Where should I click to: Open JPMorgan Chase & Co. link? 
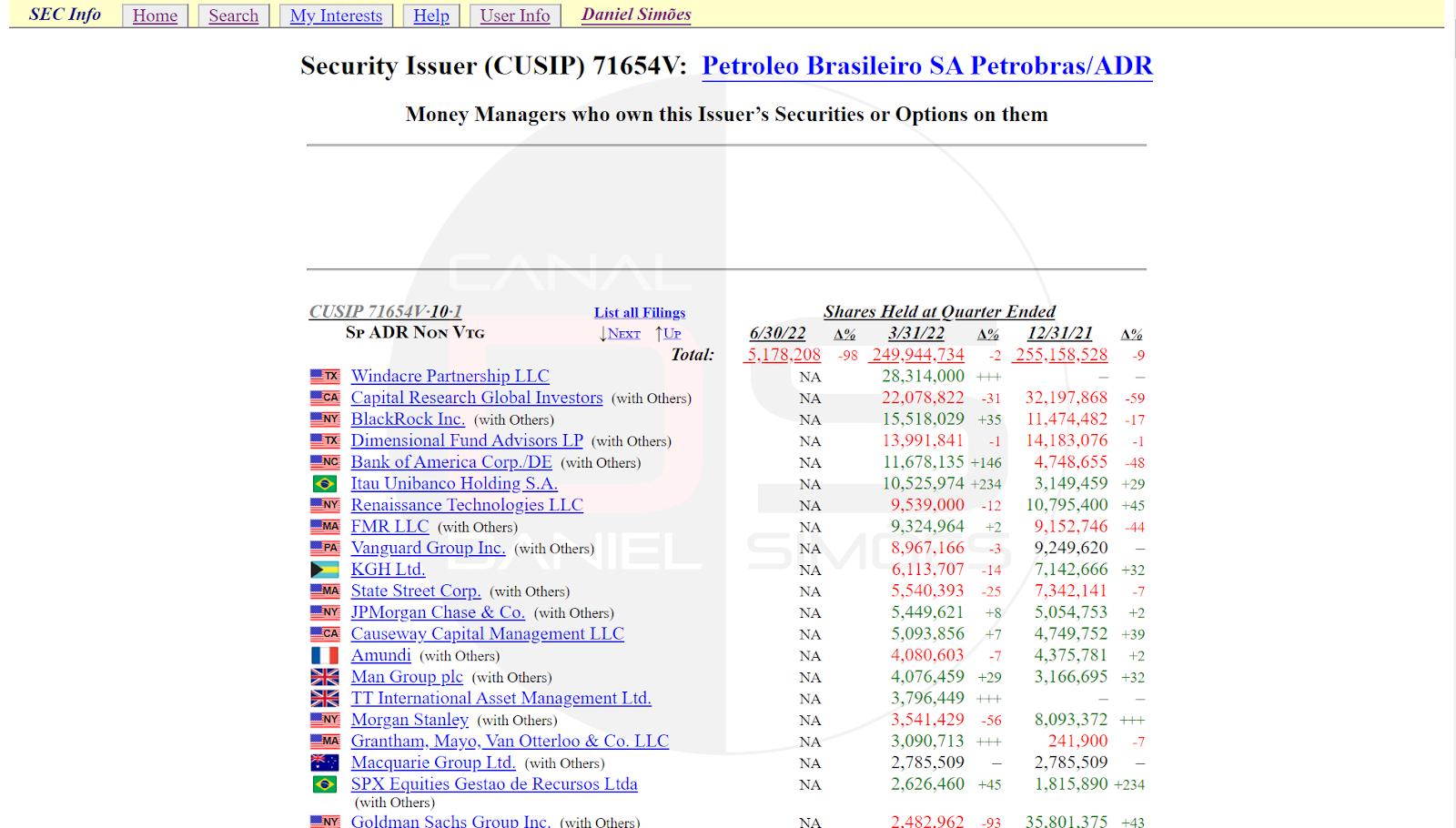point(438,612)
